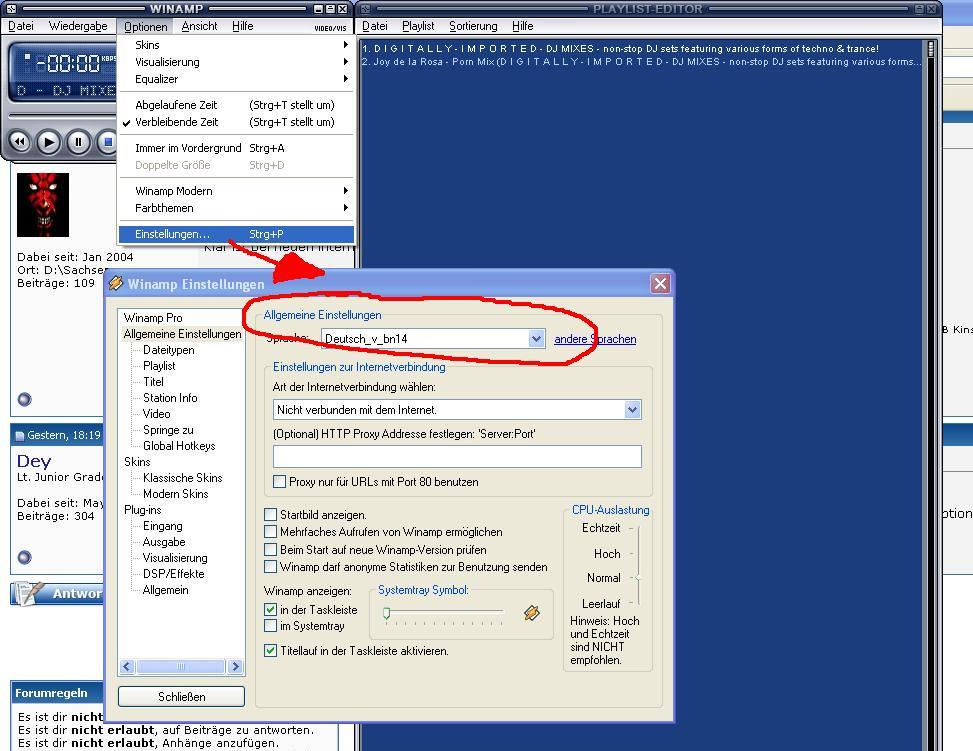973x751 pixels.
Task: Click online status icon below Beiträge: 109
Action: (x=24, y=399)
